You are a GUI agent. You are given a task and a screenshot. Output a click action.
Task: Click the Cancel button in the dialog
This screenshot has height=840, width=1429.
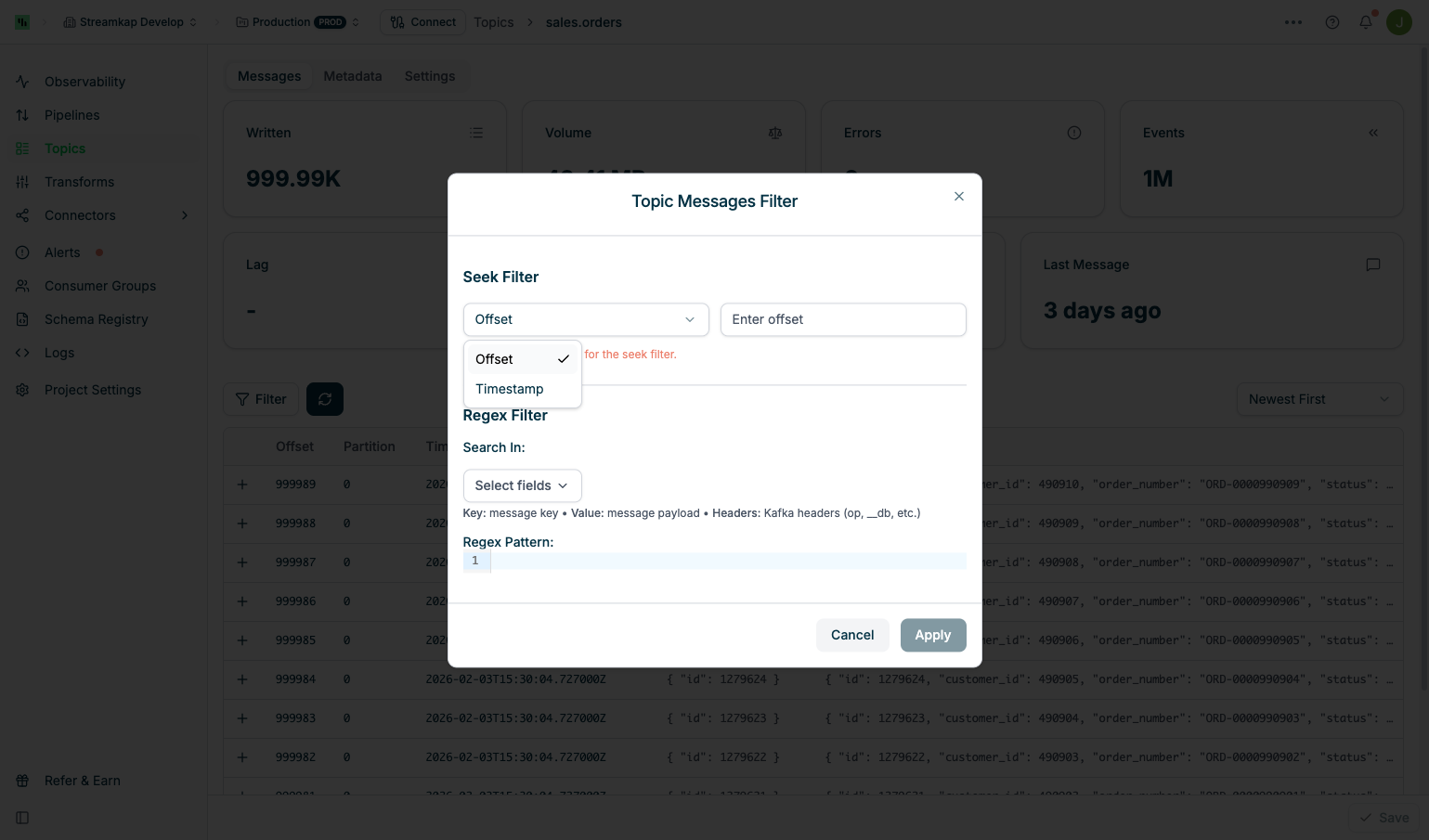(x=852, y=635)
